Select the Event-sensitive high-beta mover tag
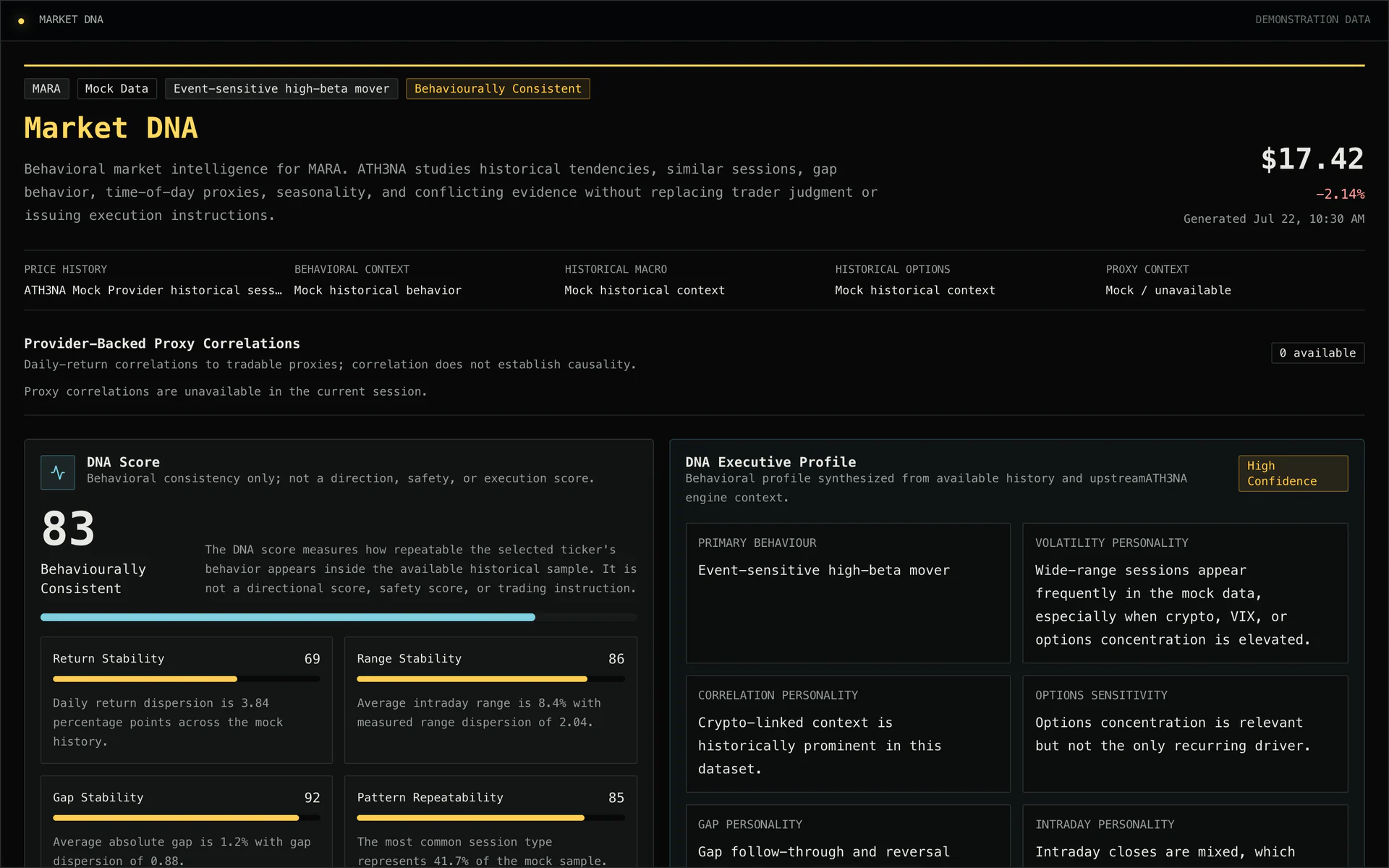Image resolution: width=1389 pixels, height=868 pixels. point(281,88)
